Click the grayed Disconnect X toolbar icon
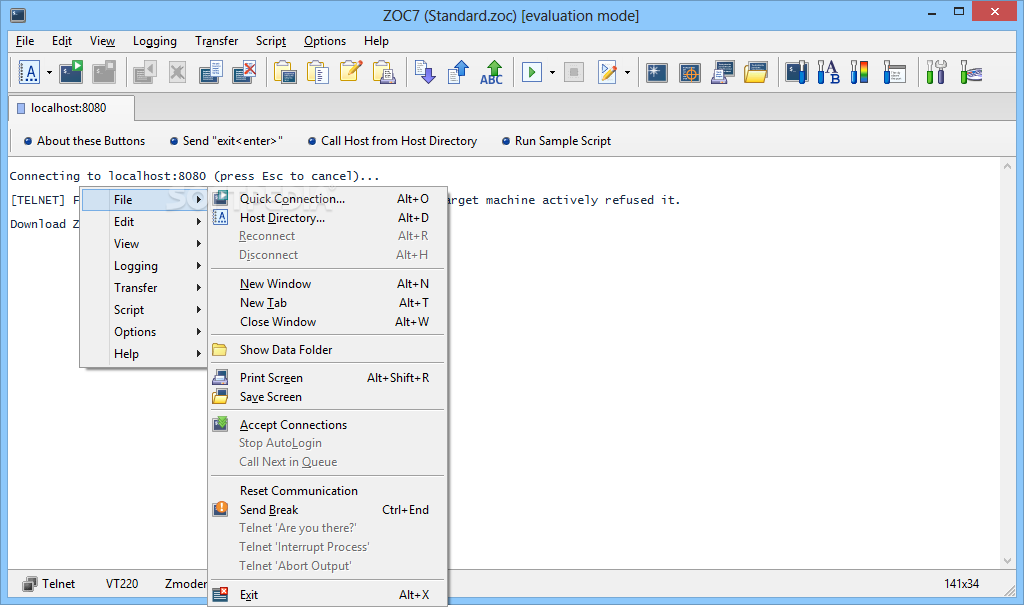 tap(178, 72)
